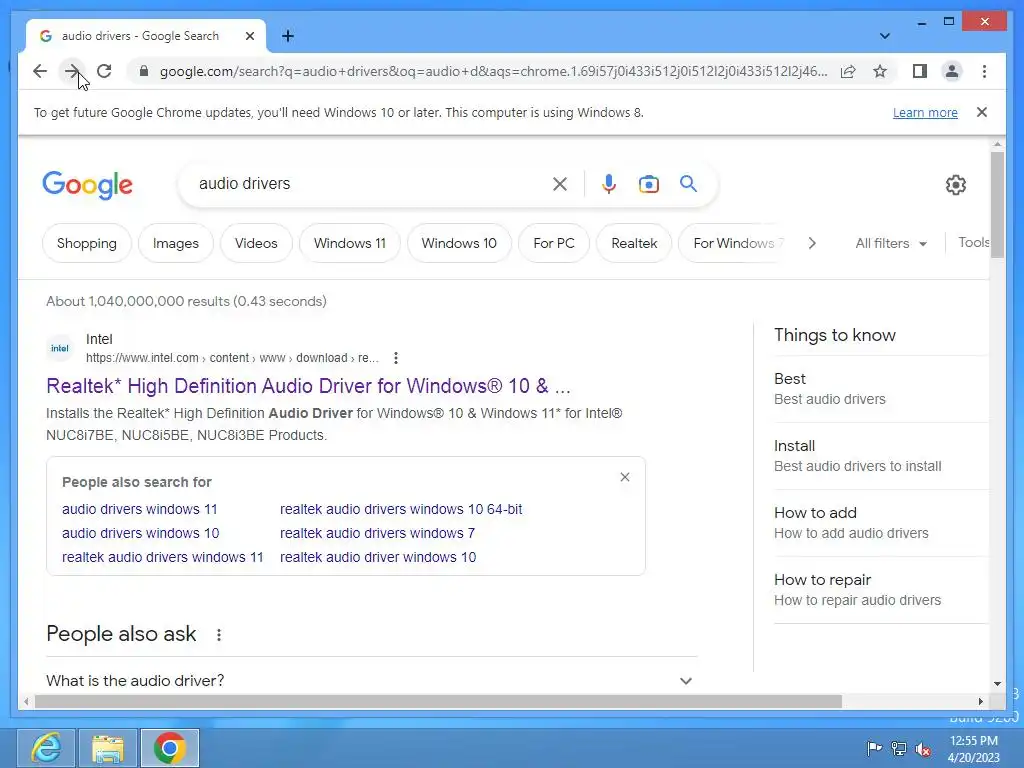Submit search with magnifier icon
The height and width of the screenshot is (768, 1024).
688,184
